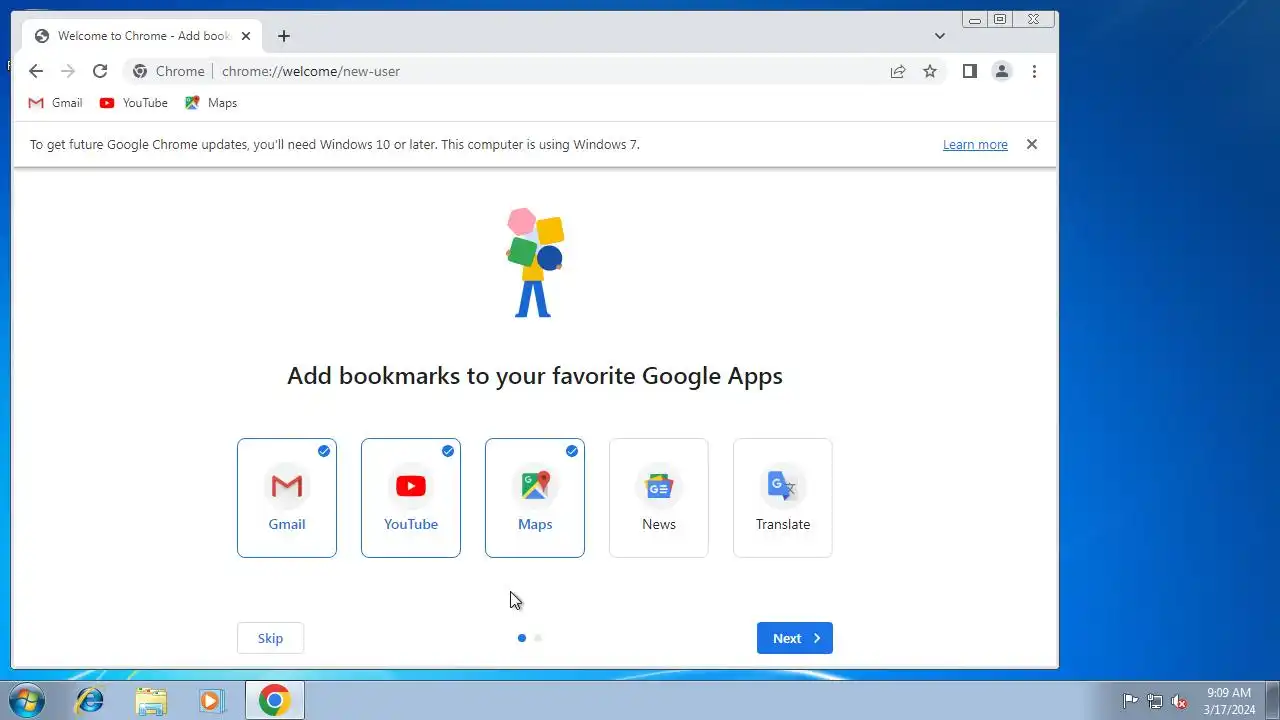Open the Action Center flag icon
This screenshot has width=1280, height=720.
point(1130,701)
